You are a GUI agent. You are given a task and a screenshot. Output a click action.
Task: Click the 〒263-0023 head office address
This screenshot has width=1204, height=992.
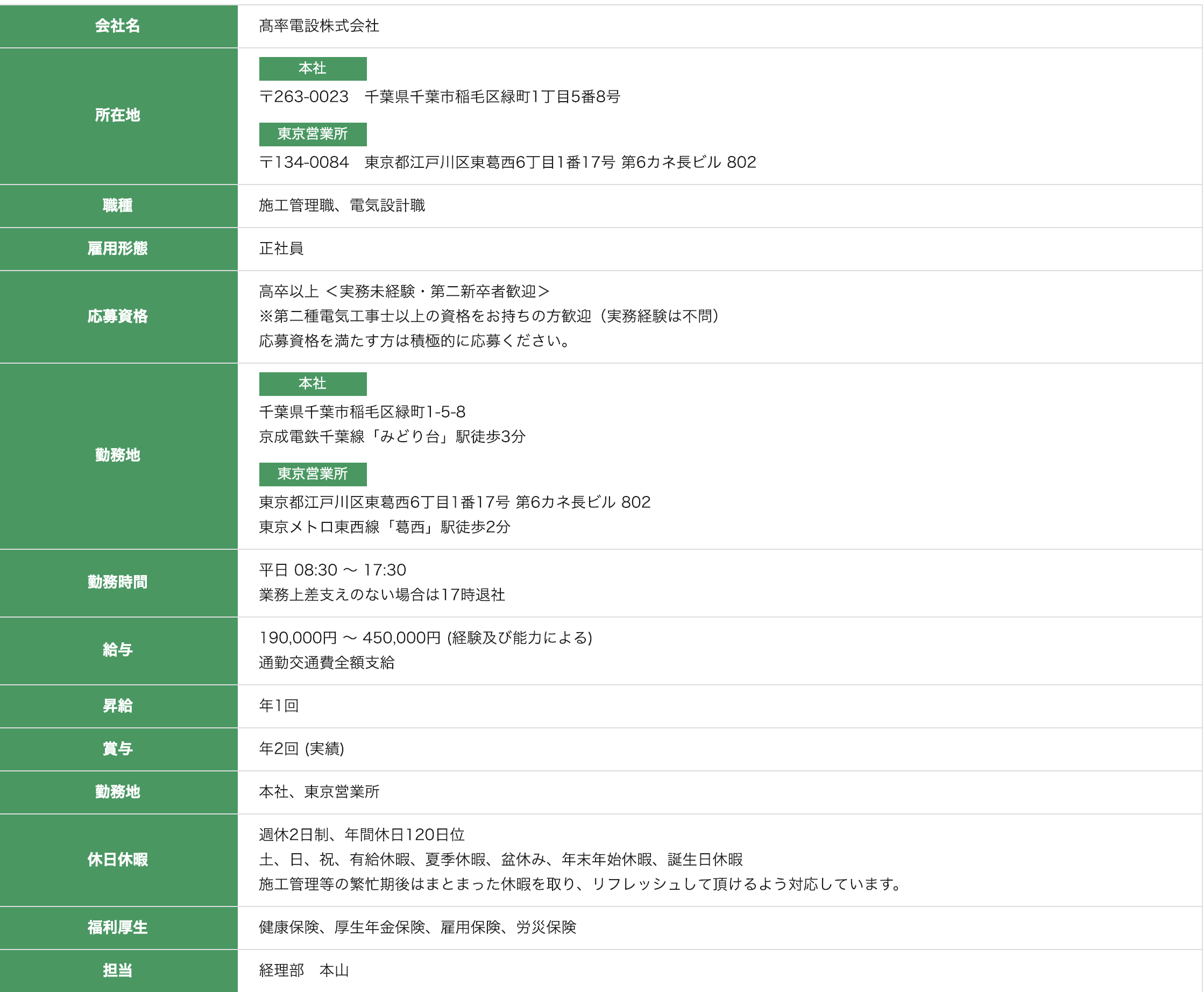click(x=439, y=97)
